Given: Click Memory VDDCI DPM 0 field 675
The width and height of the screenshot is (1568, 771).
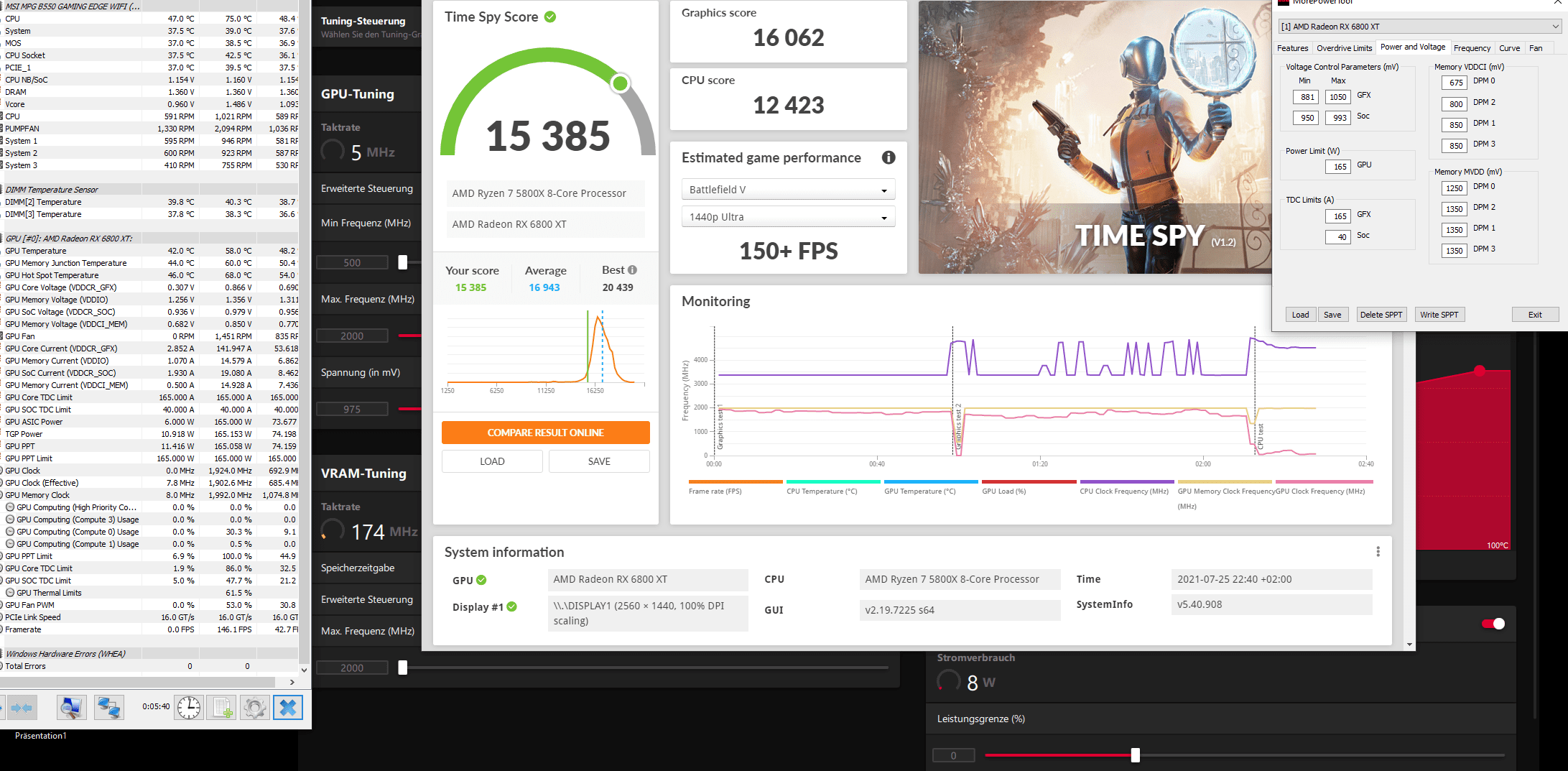Looking at the screenshot, I should point(1455,83).
